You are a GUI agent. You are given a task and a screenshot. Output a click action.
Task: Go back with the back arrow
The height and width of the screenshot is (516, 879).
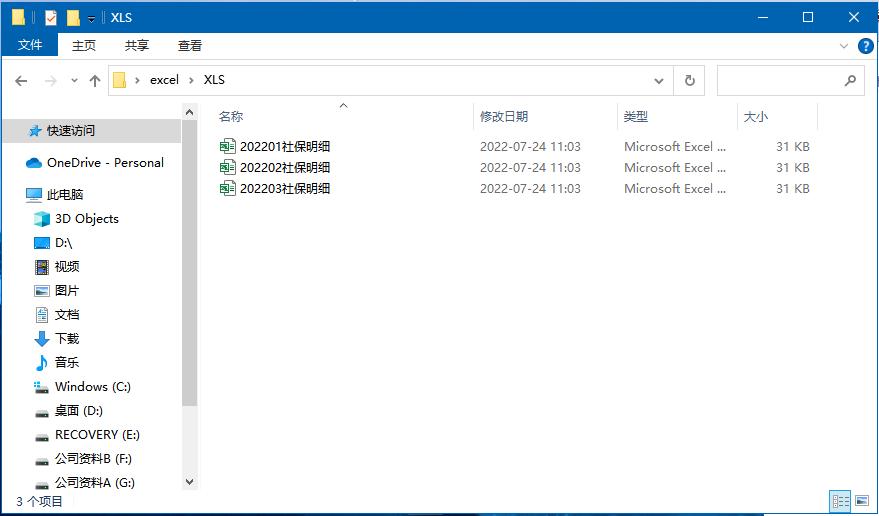click(21, 81)
